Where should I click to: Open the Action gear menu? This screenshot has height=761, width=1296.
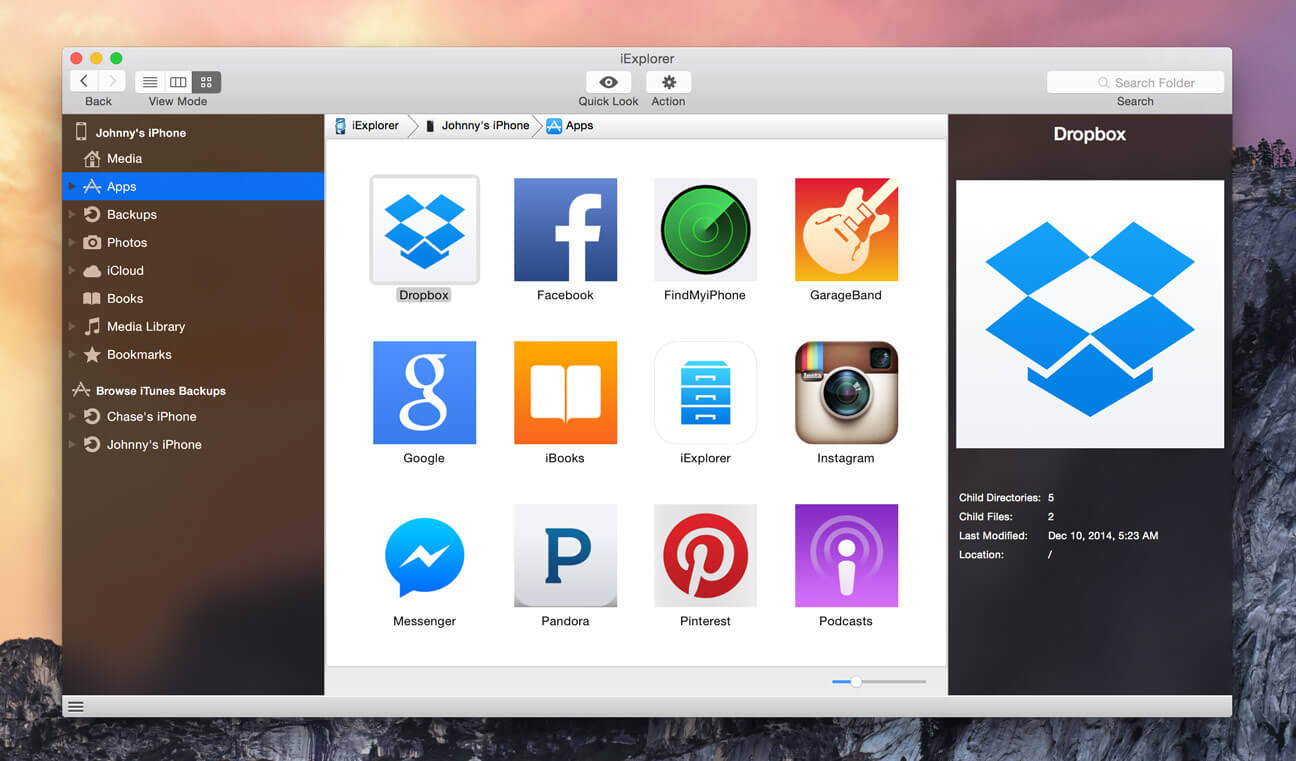tap(668, 82)
